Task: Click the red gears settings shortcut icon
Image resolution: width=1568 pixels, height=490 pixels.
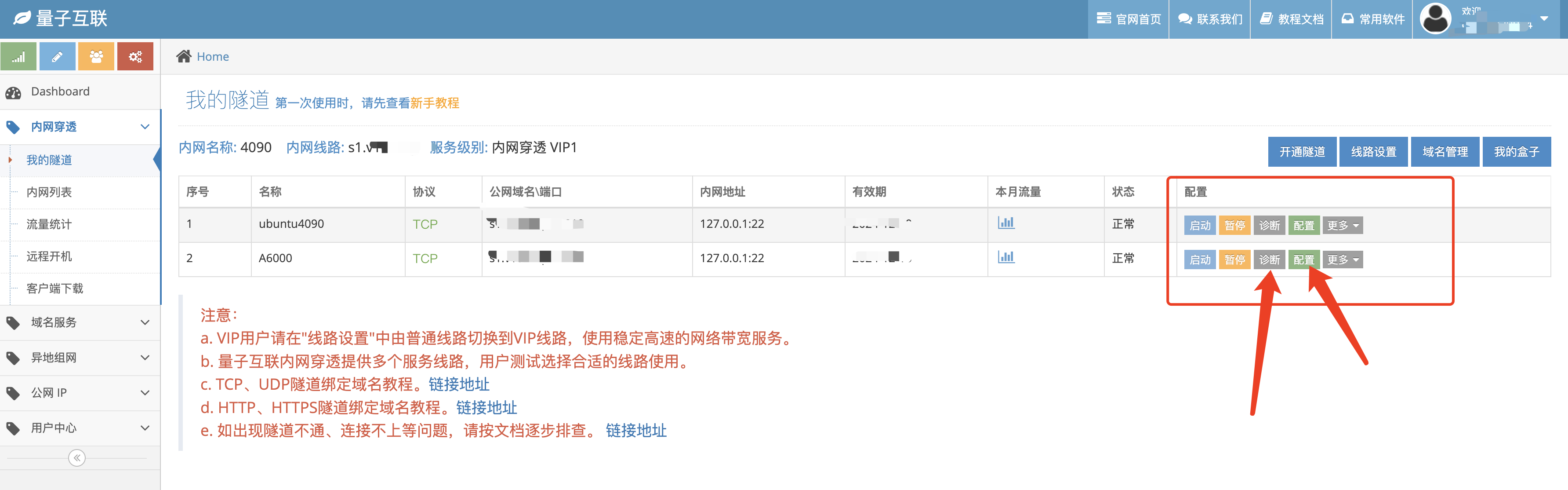Action: coord(135,57)
